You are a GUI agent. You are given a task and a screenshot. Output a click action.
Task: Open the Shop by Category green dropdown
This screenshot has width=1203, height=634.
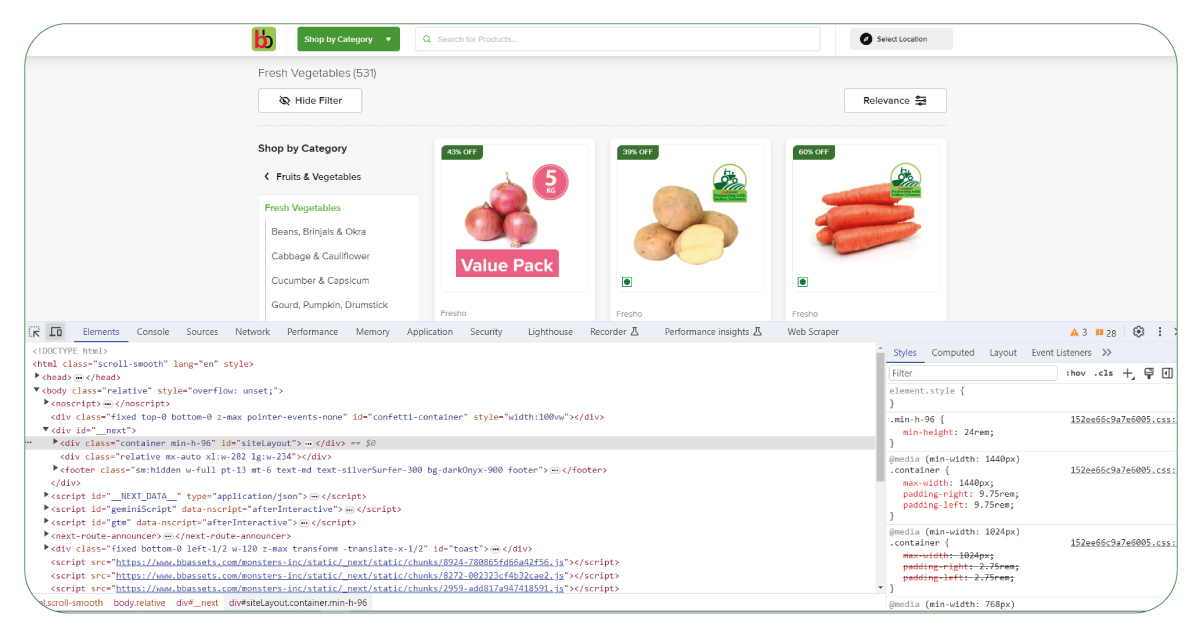[x=348, y=39]
